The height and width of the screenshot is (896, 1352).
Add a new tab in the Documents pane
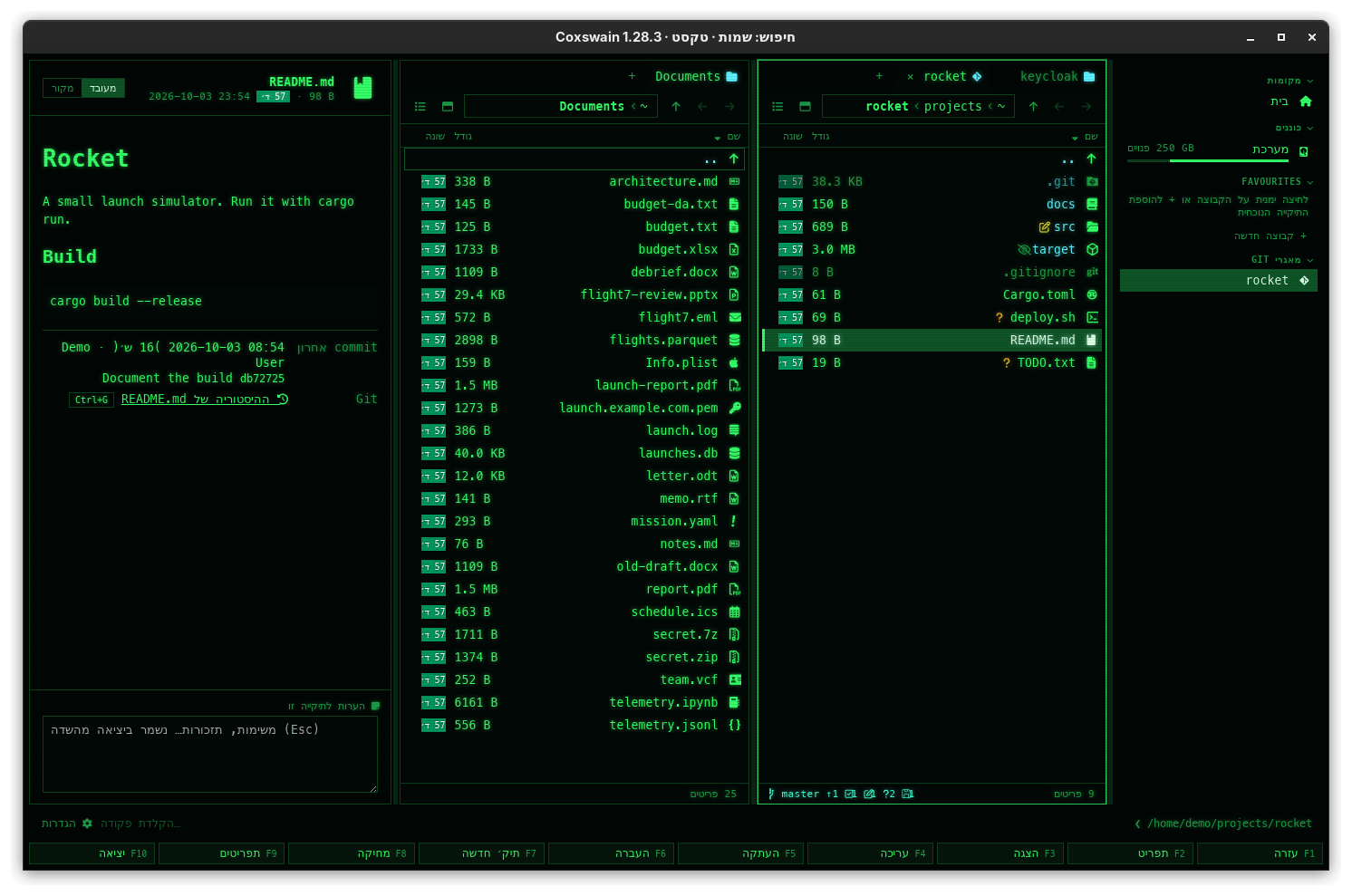click(x=632, y=76)
